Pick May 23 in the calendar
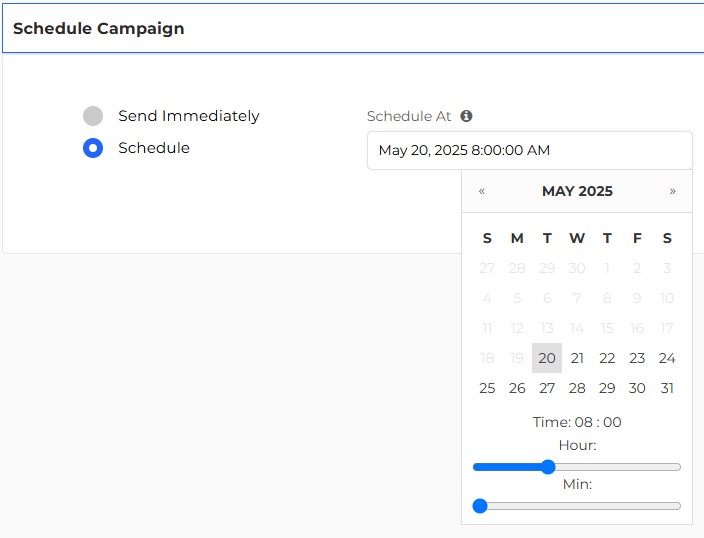This screenshot has width=704, height=538. 637,358
